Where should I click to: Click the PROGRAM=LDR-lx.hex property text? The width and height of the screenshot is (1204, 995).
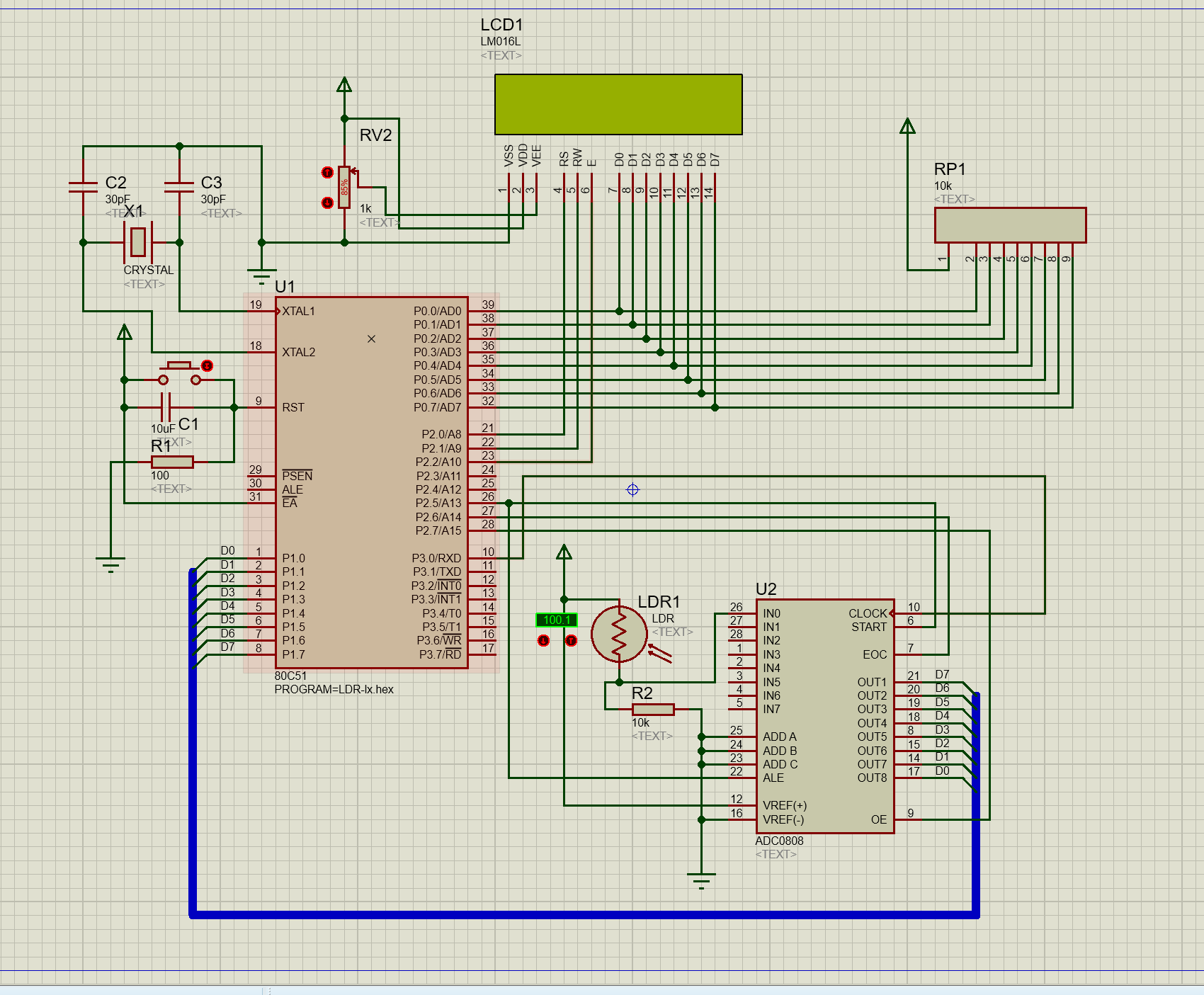click(x=334, y=690)
